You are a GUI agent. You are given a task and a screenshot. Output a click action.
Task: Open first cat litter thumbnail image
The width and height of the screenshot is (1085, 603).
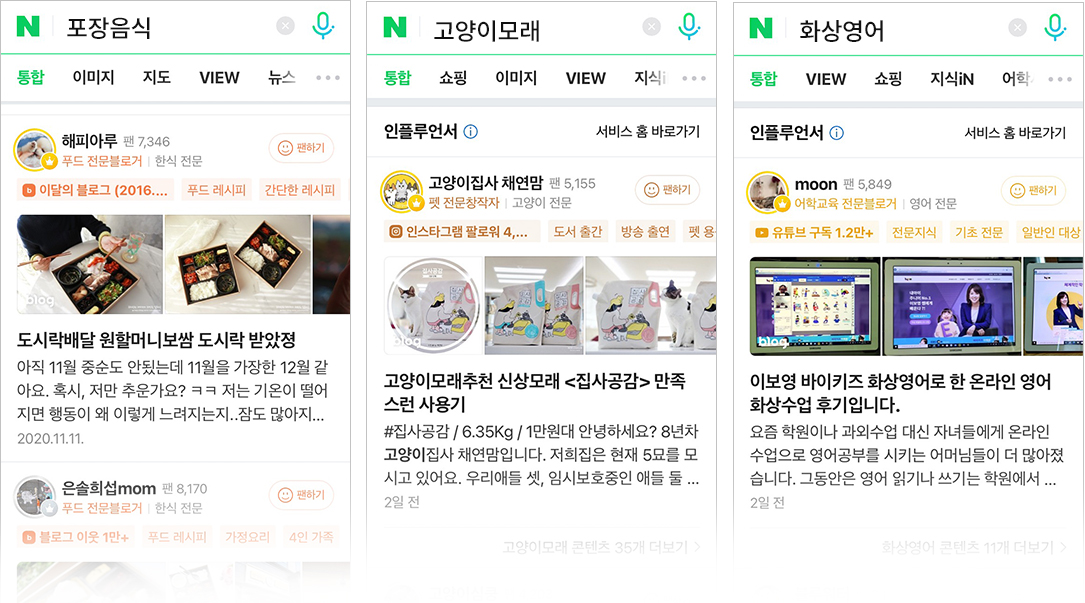[x=433, y=305]
